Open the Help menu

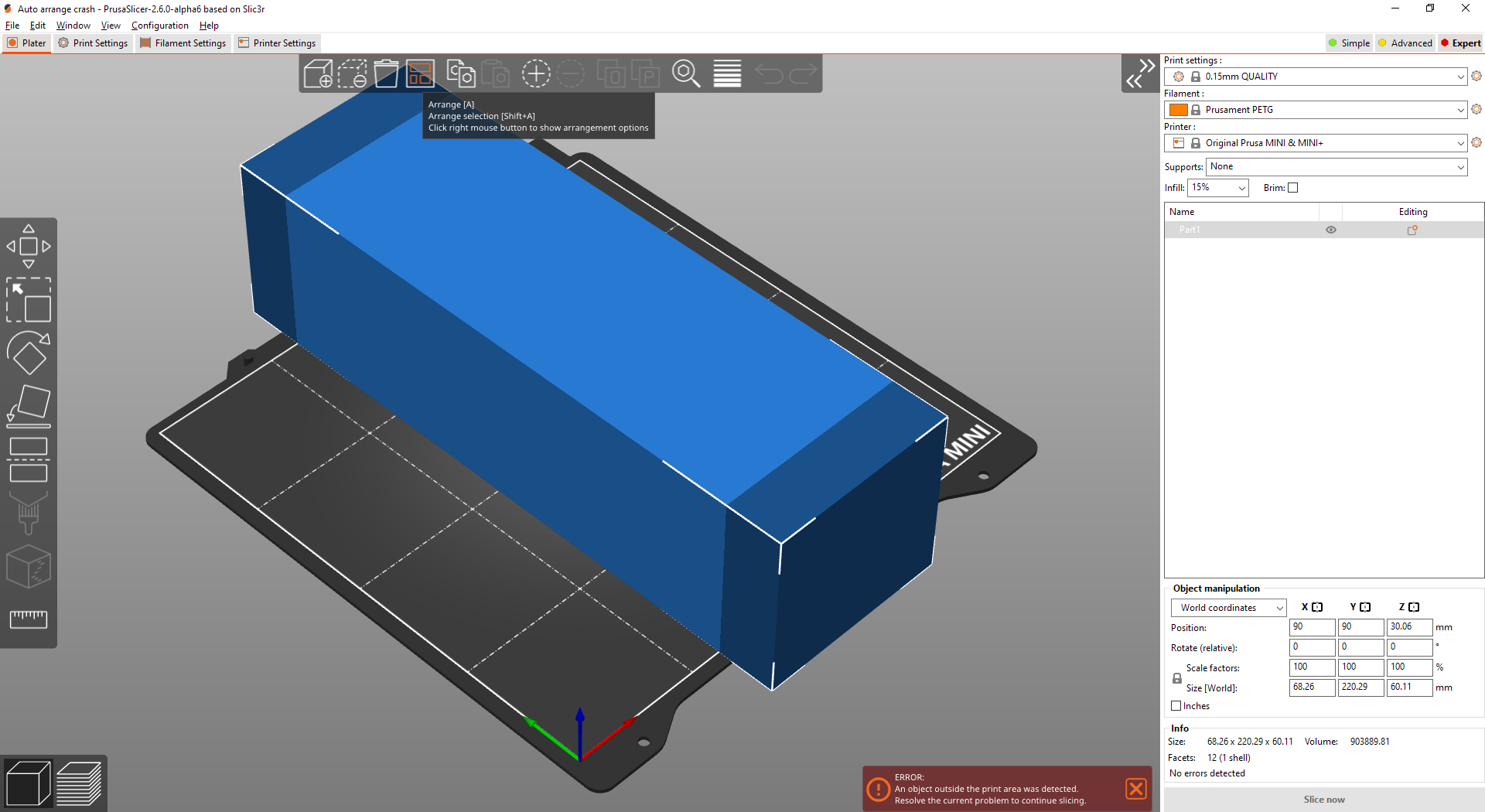coord(209,26)
